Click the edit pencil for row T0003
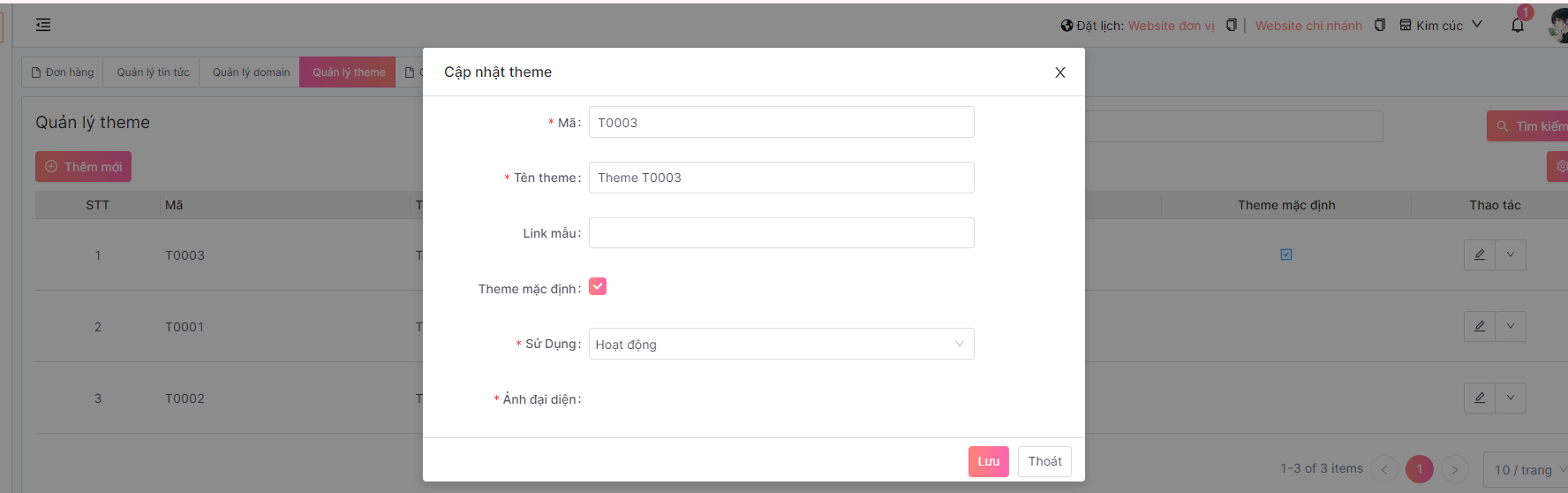Screen dimensions: 1568x493 point(1479,254)
